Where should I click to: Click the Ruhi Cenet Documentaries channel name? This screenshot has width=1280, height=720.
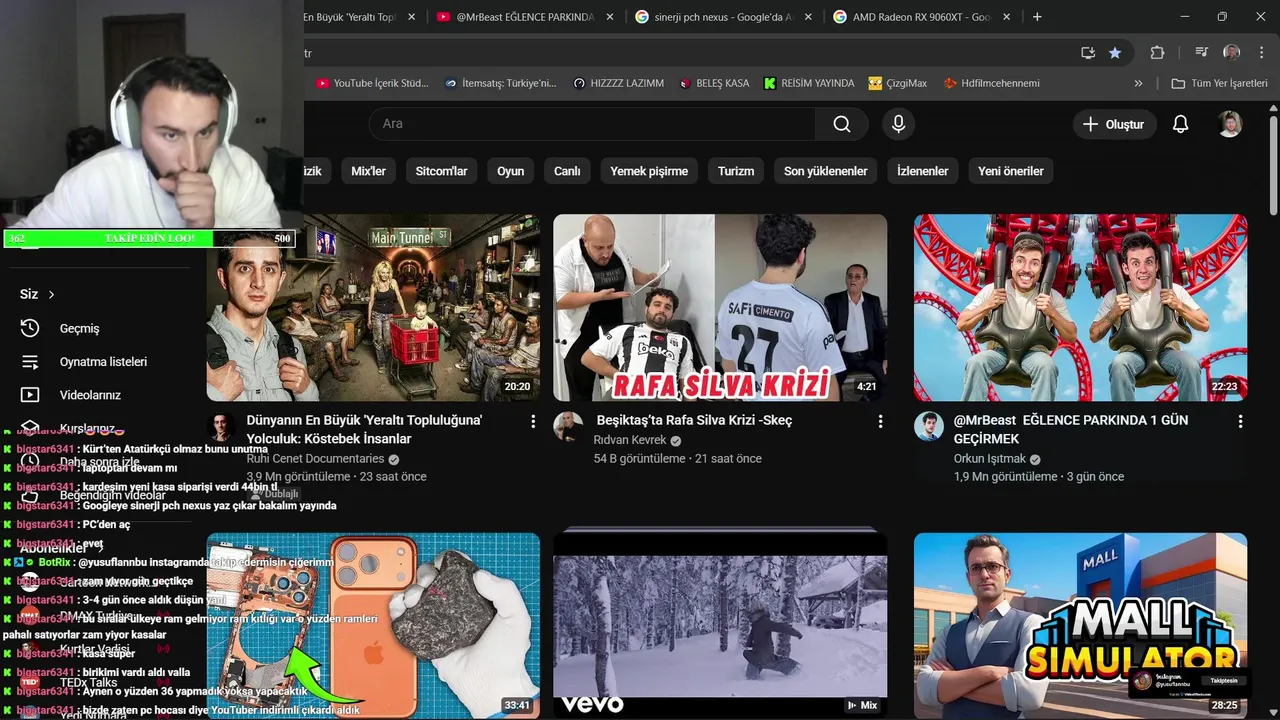315,459
